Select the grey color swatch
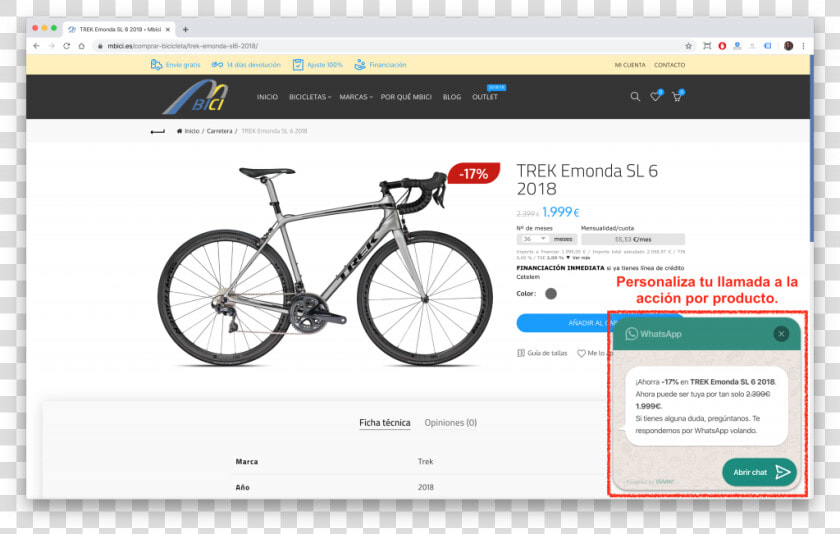The width and height of the screenshot is (840, 534). coord(551,294)
